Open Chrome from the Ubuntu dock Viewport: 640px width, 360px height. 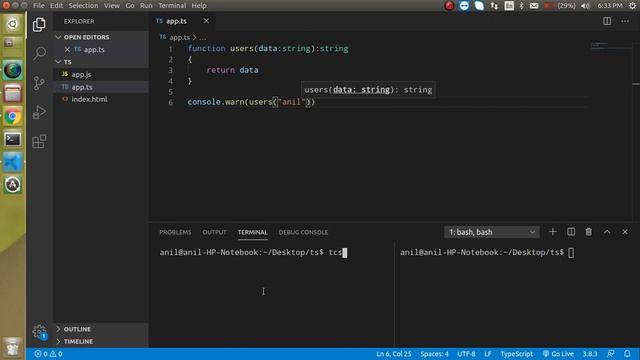click(x=13, y=117)
